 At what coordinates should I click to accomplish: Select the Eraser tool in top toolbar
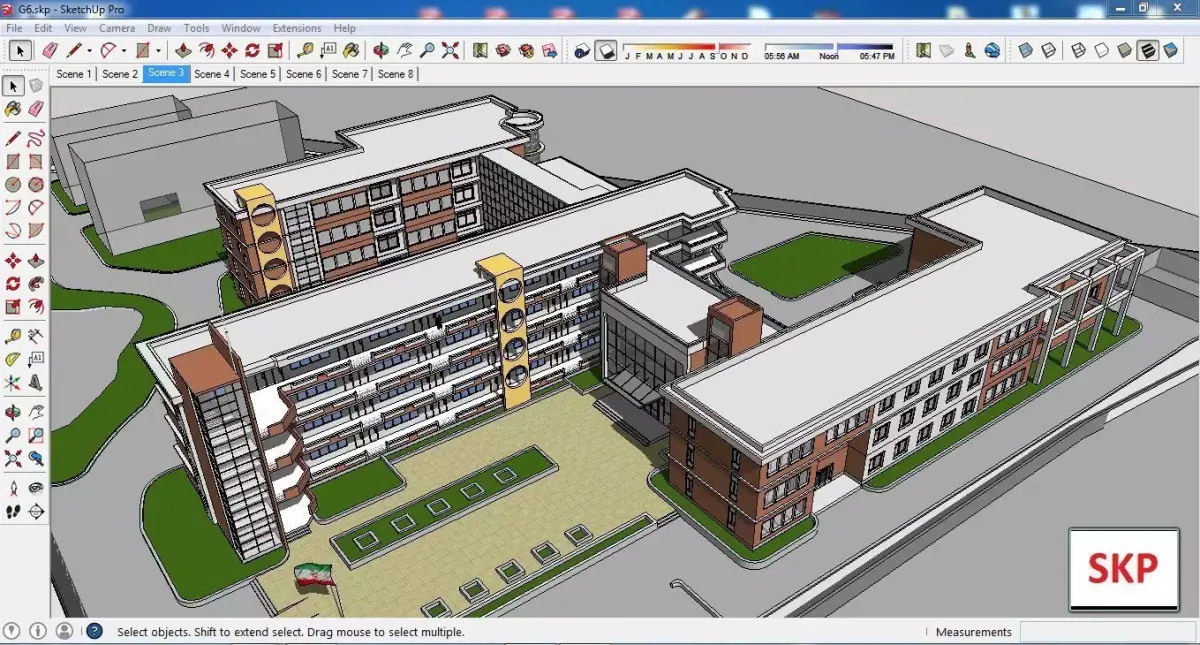pos(49,50)
